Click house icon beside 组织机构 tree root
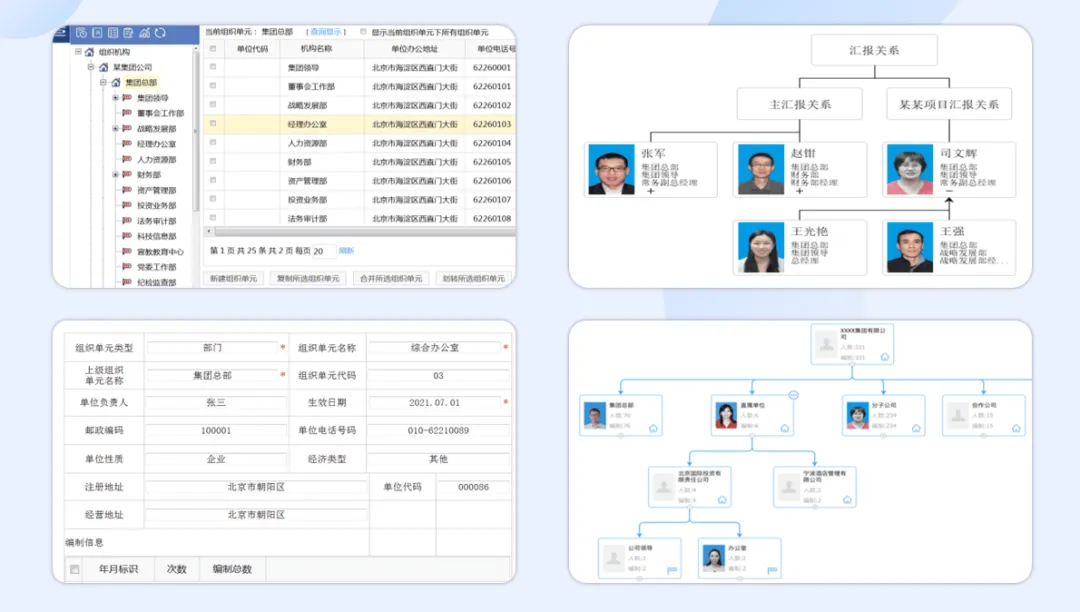Screen dimensions: 1080x612 pyautogui.click(x=89, y=52)
